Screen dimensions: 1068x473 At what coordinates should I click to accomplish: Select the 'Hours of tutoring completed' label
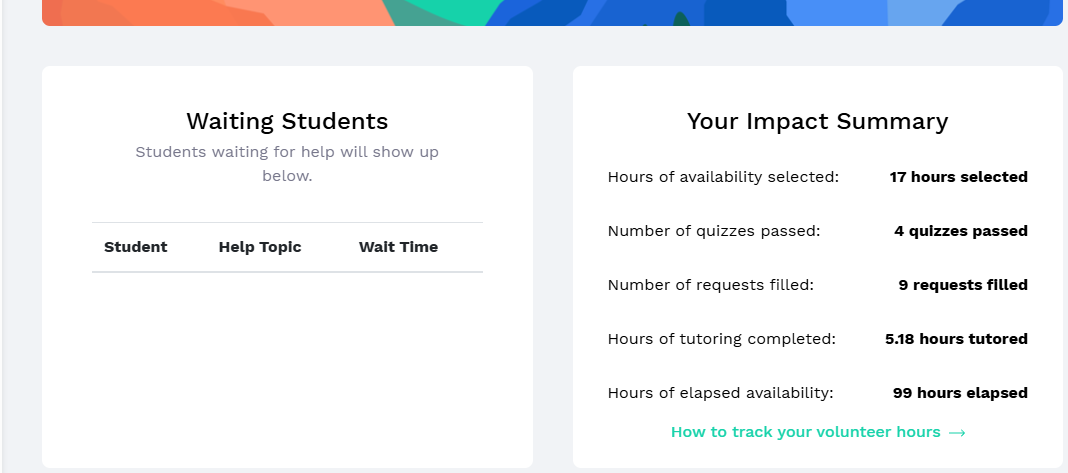point(721,339)
